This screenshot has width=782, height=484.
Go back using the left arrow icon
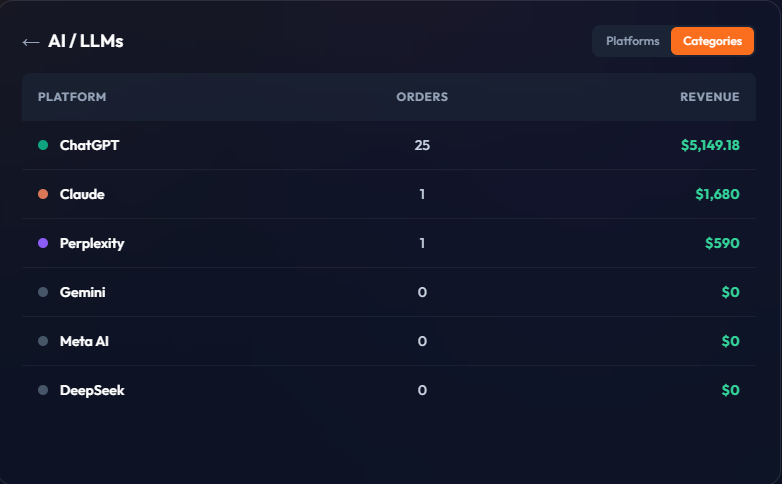point(31,42)
